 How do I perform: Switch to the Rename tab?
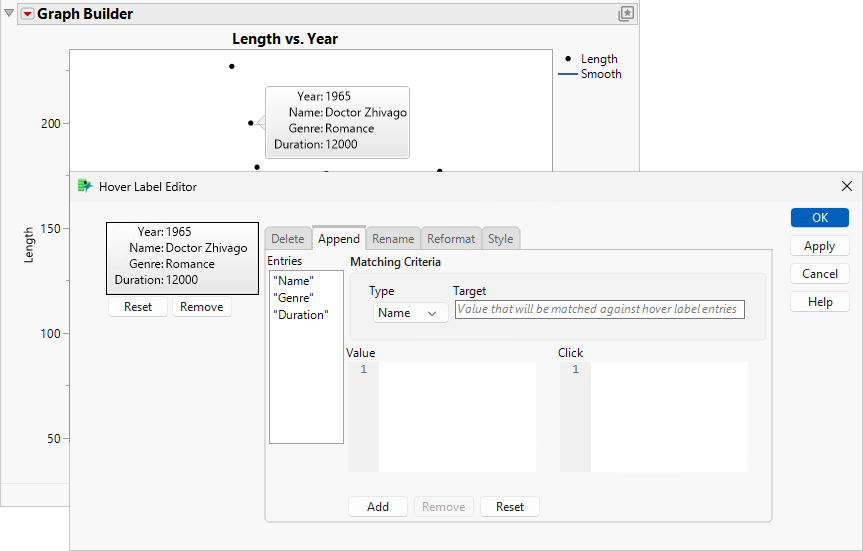pyautogui.click(x=393, y=239)
